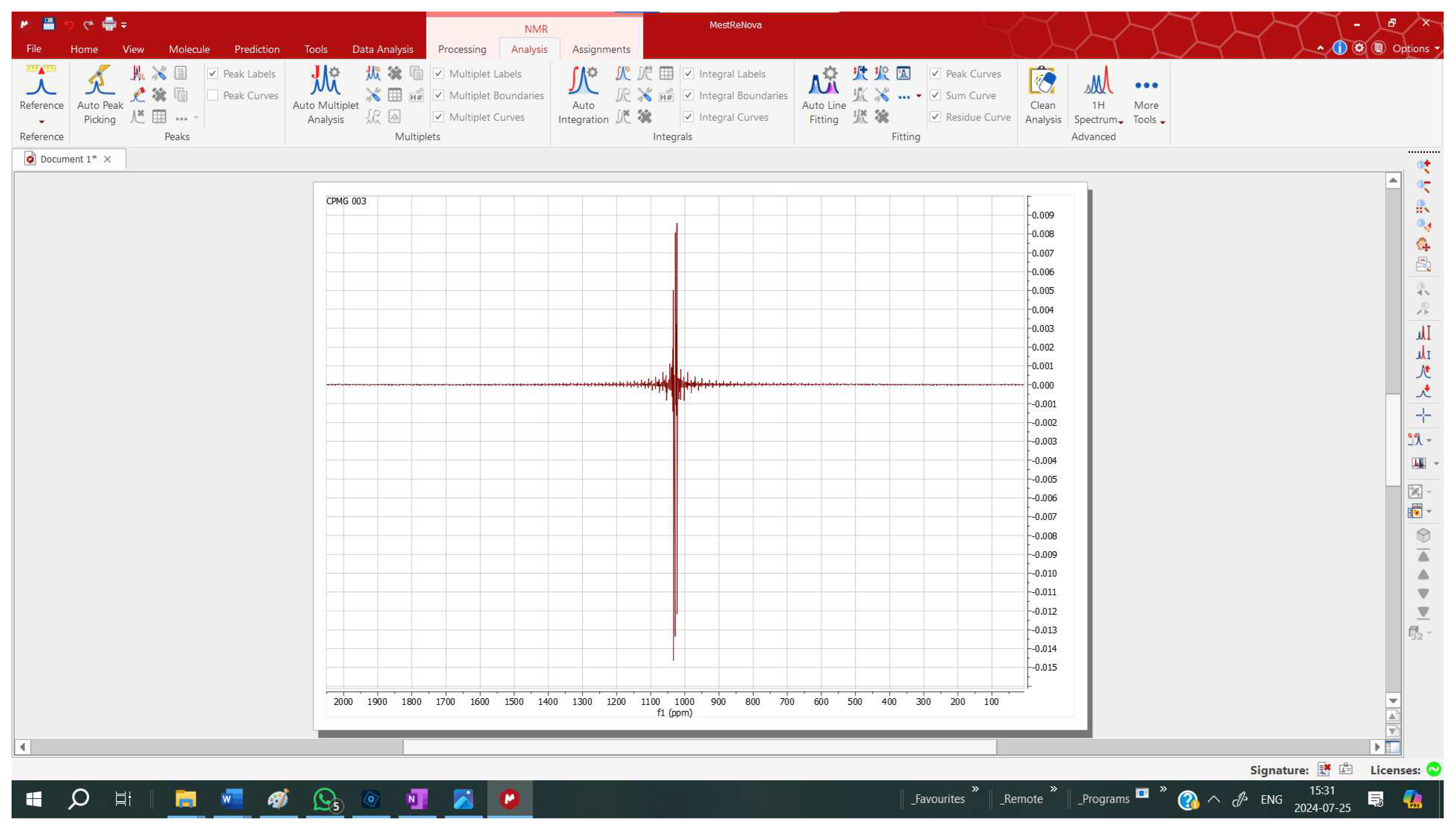Open the Data Analysis menu
Screen dimensions: 1456x828
pos(382,50)
